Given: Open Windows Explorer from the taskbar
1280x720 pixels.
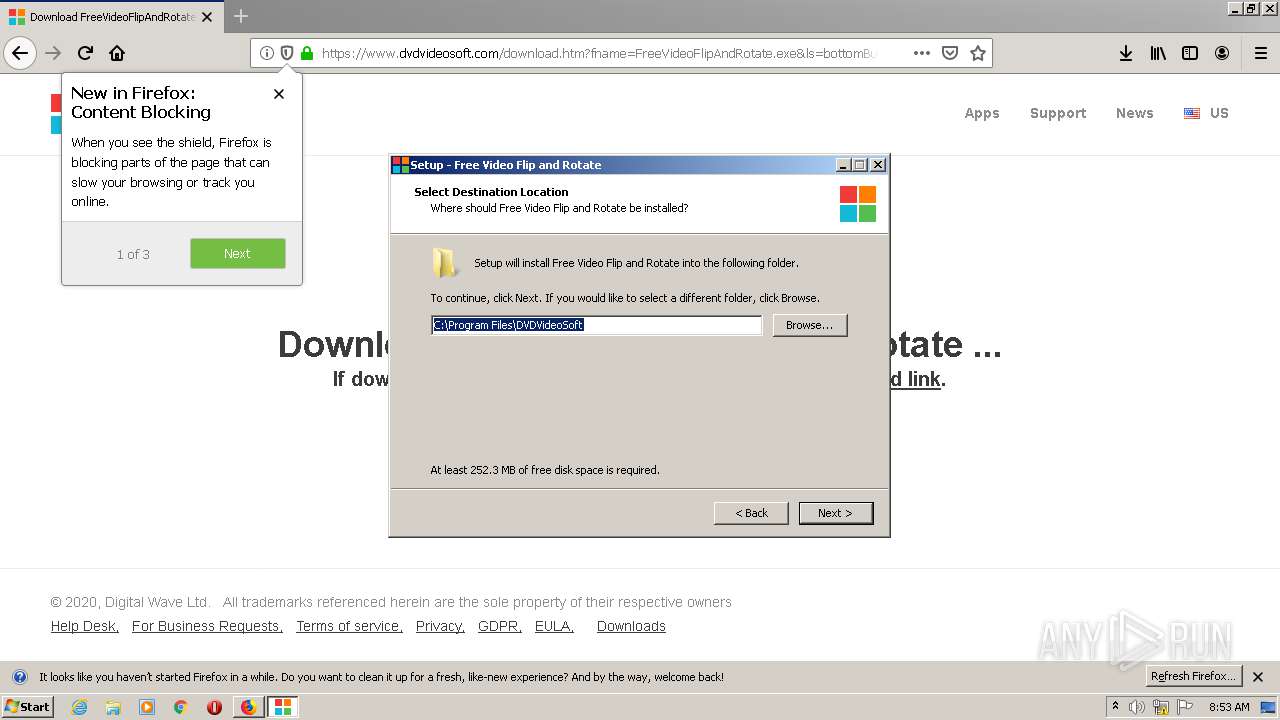Looking at the screenshot, I should pyautogui.click(x=113, y=707).
